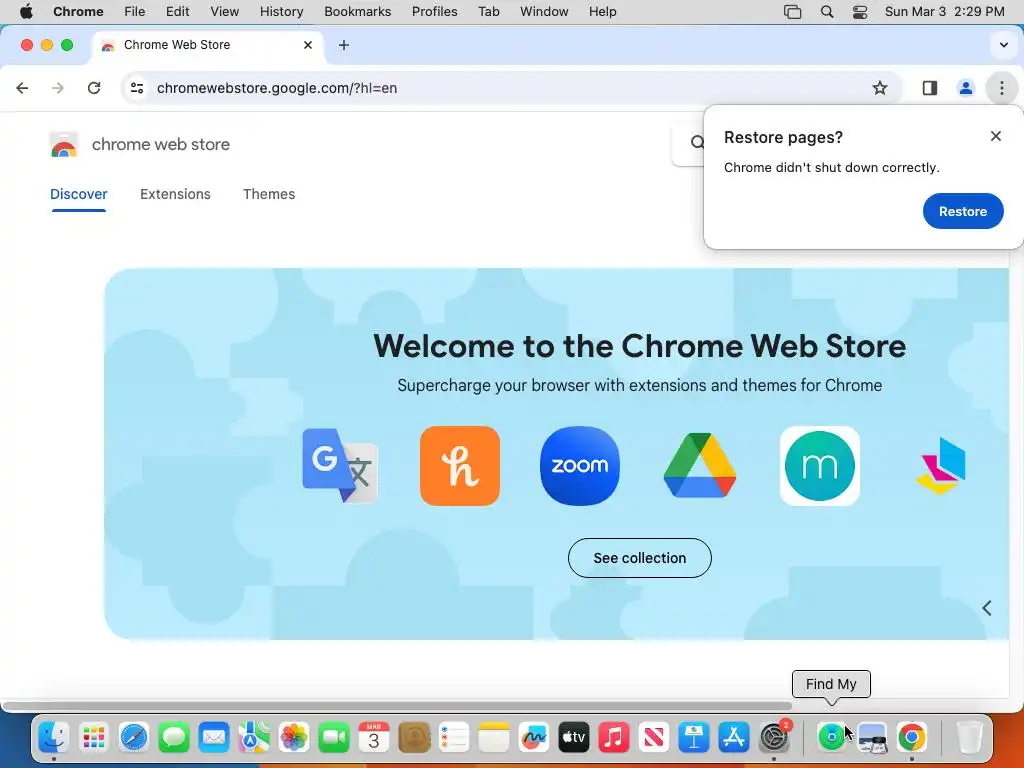This screenshot has height=768, width=1024.
Task: Click the Google Drive extension icon
Action: (699, 466)
